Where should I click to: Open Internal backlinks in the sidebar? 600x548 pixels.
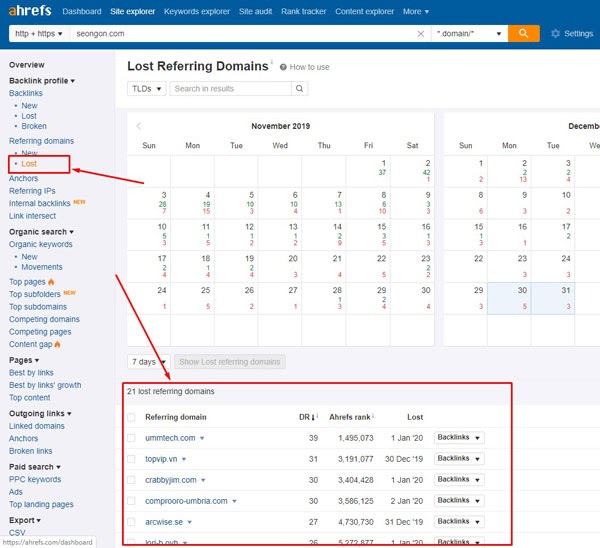click(40, 203)
